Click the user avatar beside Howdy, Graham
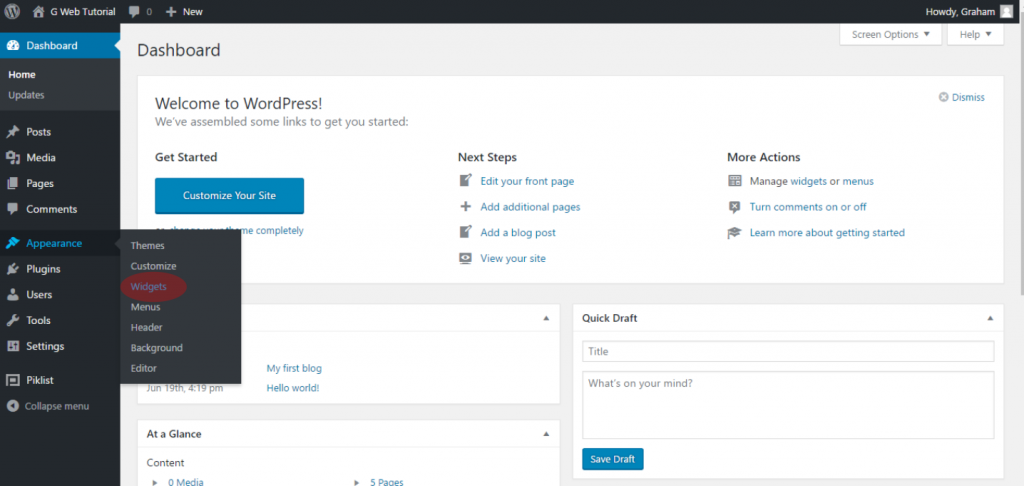The width and height of the screenshot is (1024, 486). tap(1006, 11)
